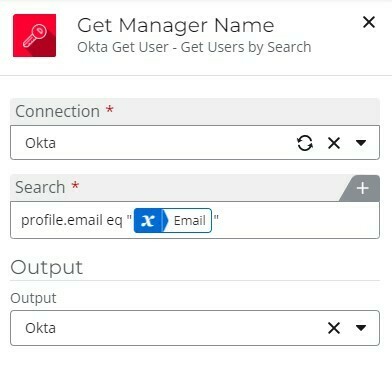Click the x icon on the Email variable
392x368 pixels.
pyautogui.click(x=147, y=220)
